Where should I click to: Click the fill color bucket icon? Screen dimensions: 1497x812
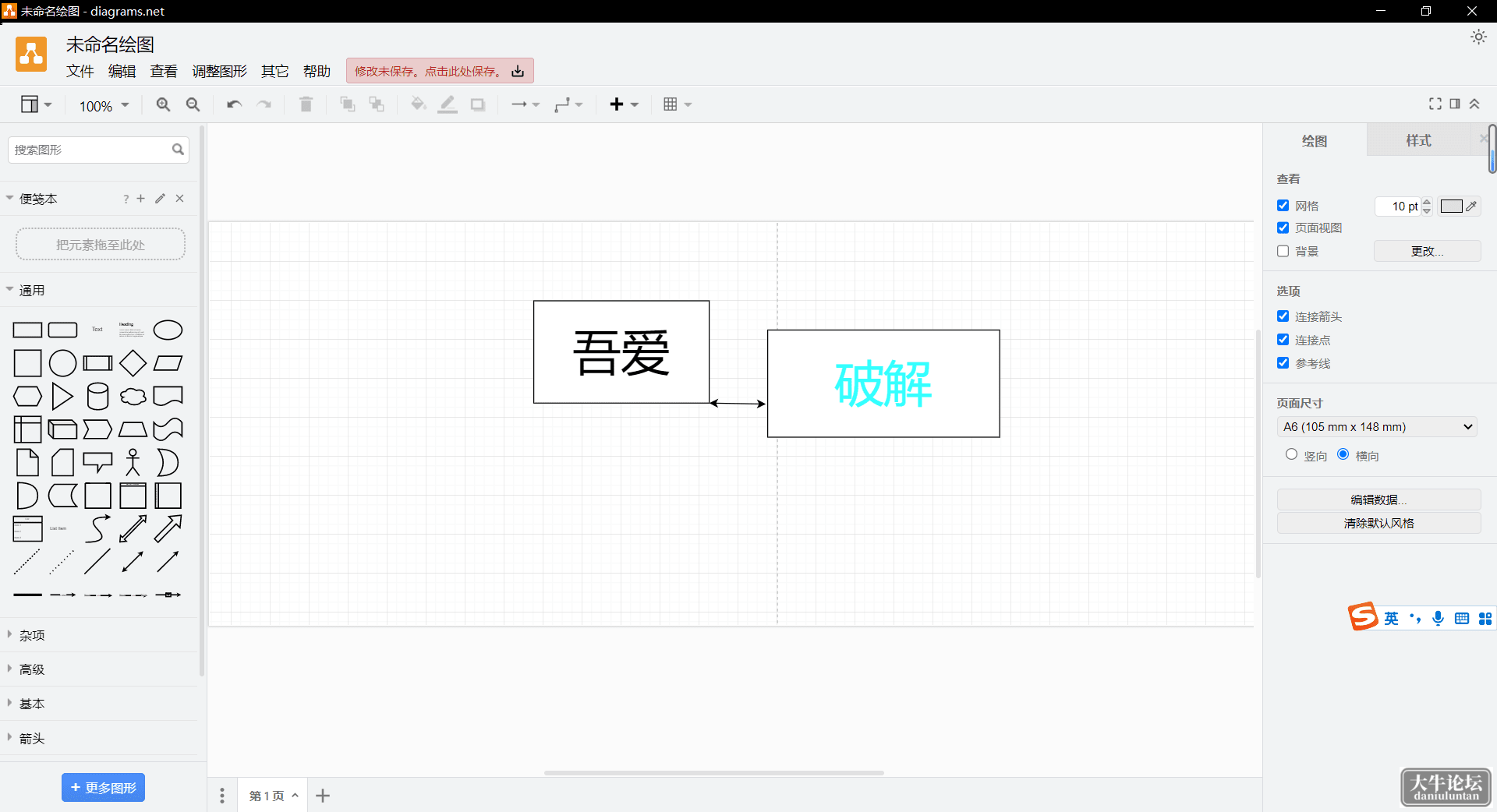coord(418,104)
